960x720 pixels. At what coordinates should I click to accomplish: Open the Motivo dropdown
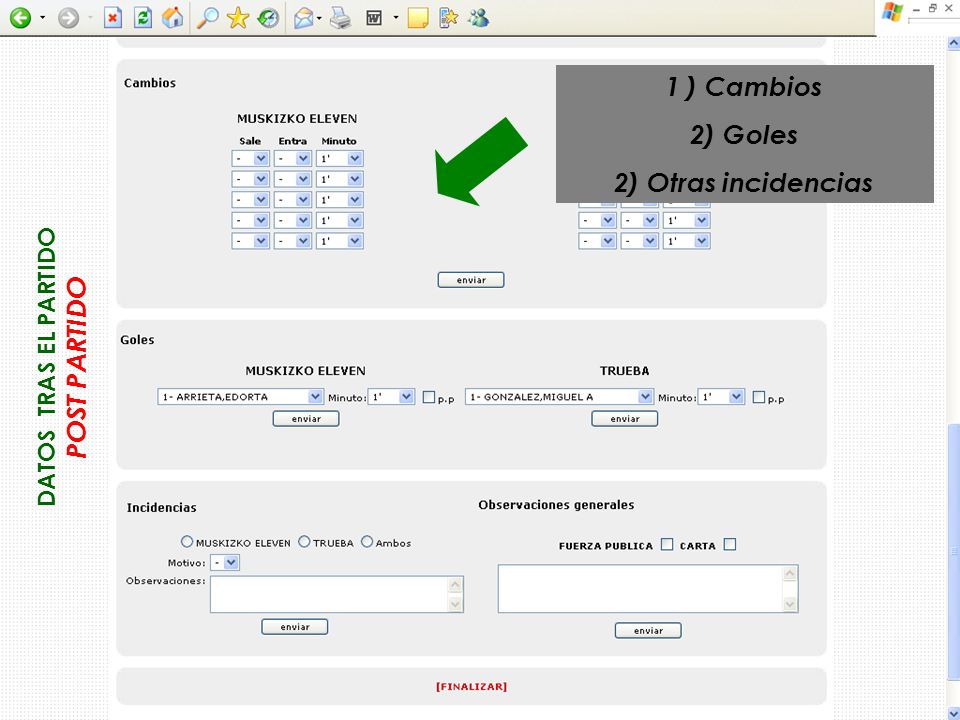tap(225, 563)
